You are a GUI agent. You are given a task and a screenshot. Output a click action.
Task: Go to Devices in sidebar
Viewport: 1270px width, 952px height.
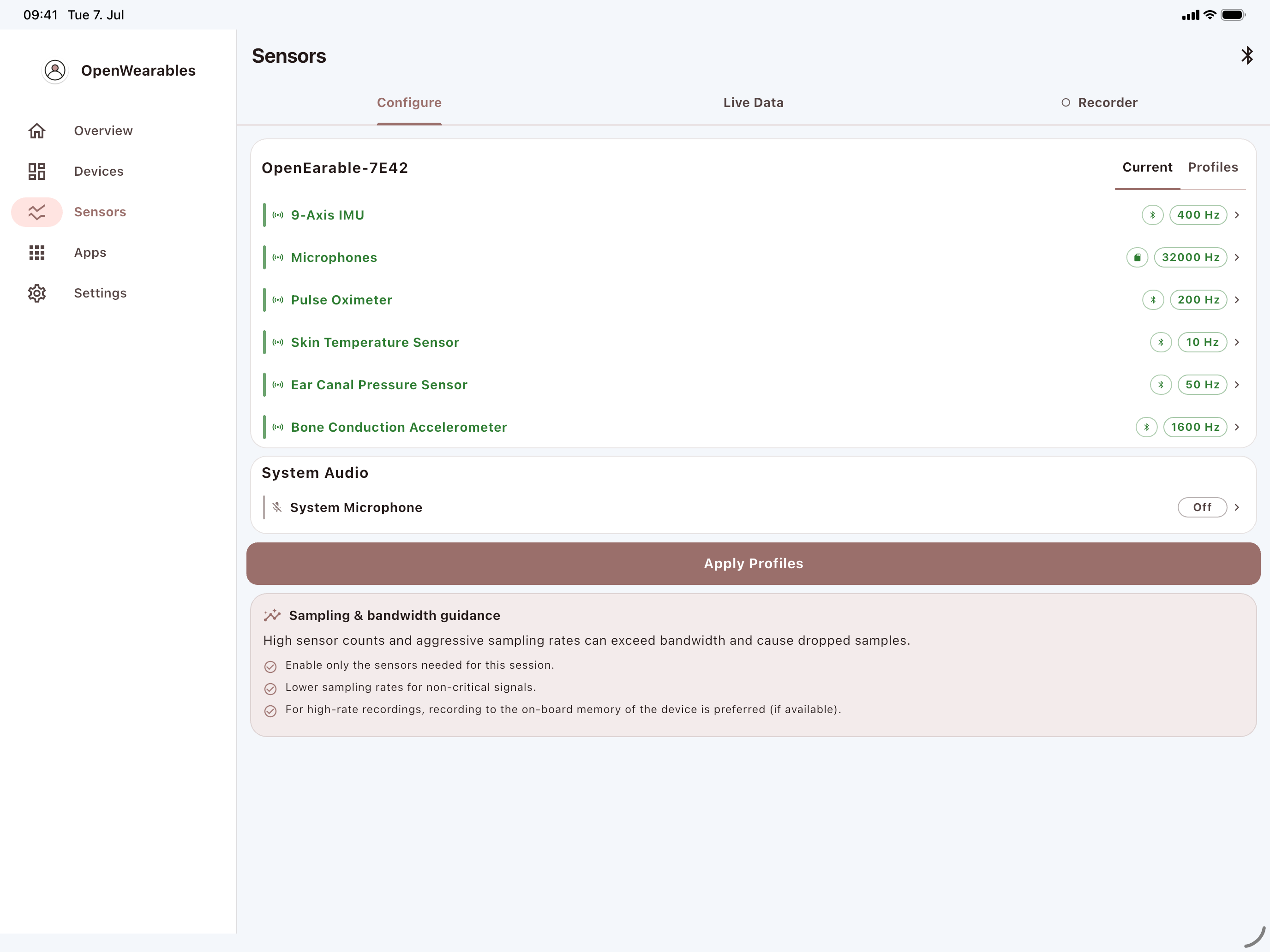(99, 172)
